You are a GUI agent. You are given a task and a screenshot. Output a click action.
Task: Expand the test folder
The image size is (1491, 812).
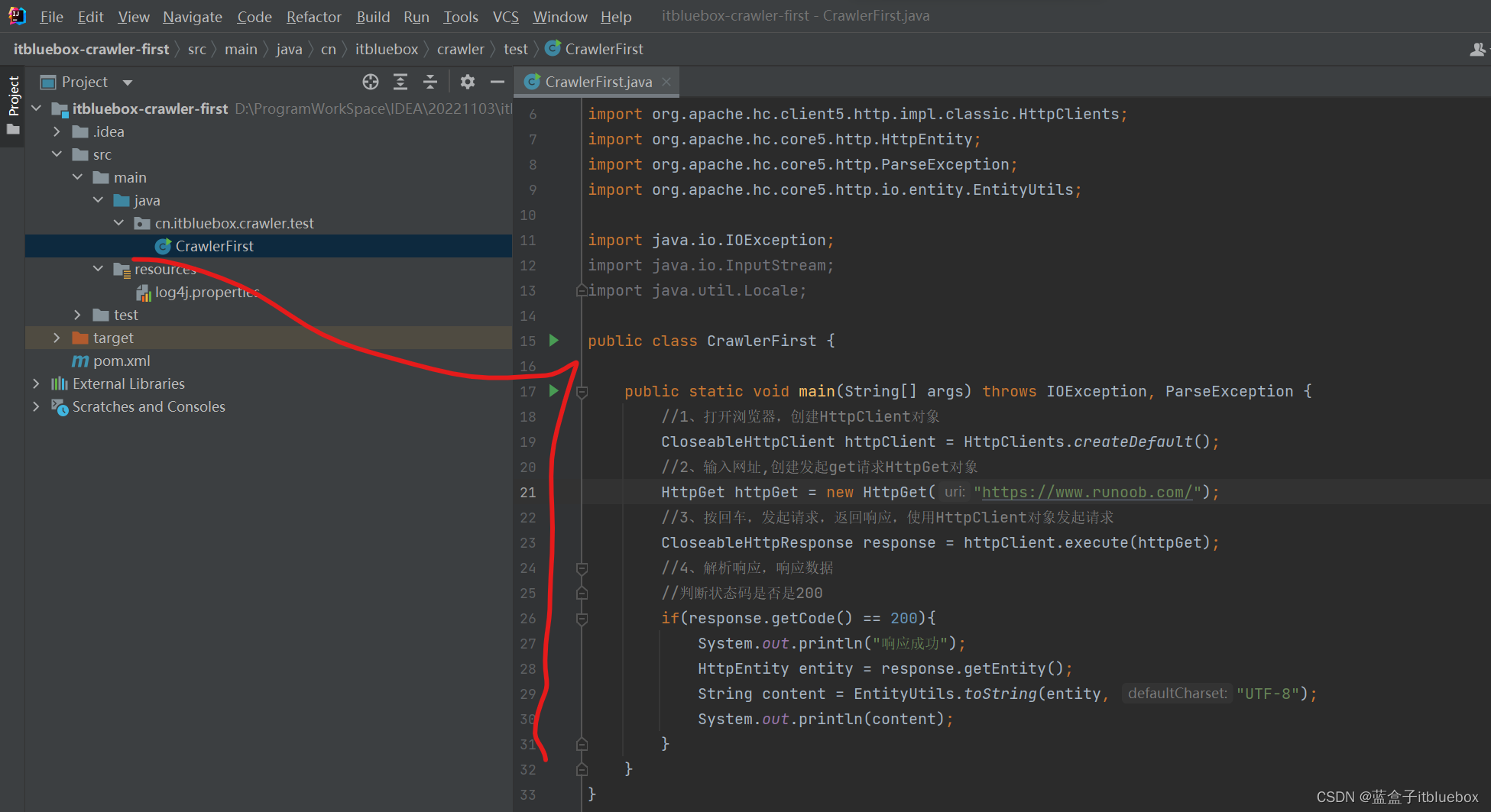(77, 315)
